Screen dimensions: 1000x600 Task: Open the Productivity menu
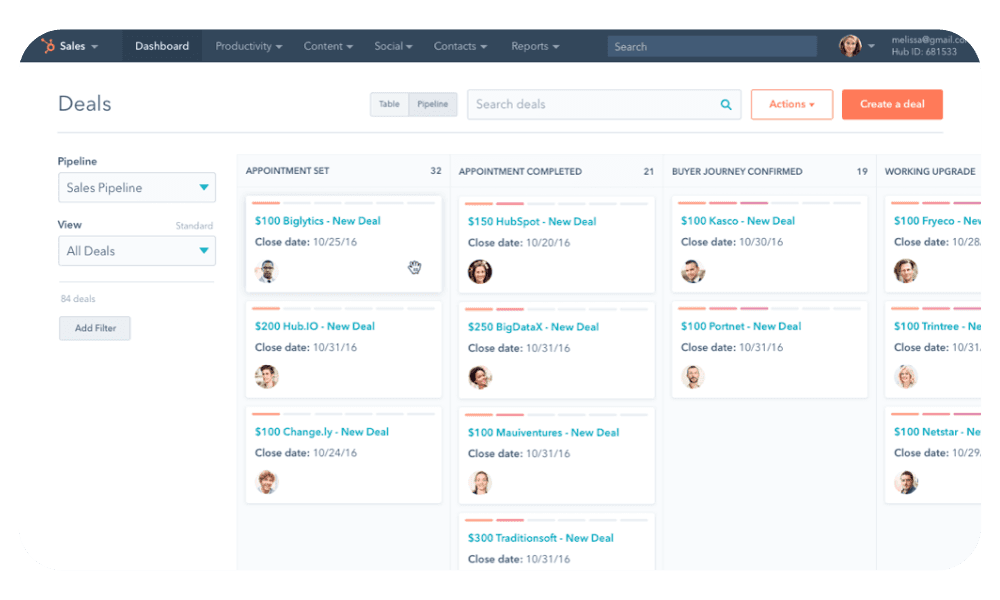(x=249, y=46)
